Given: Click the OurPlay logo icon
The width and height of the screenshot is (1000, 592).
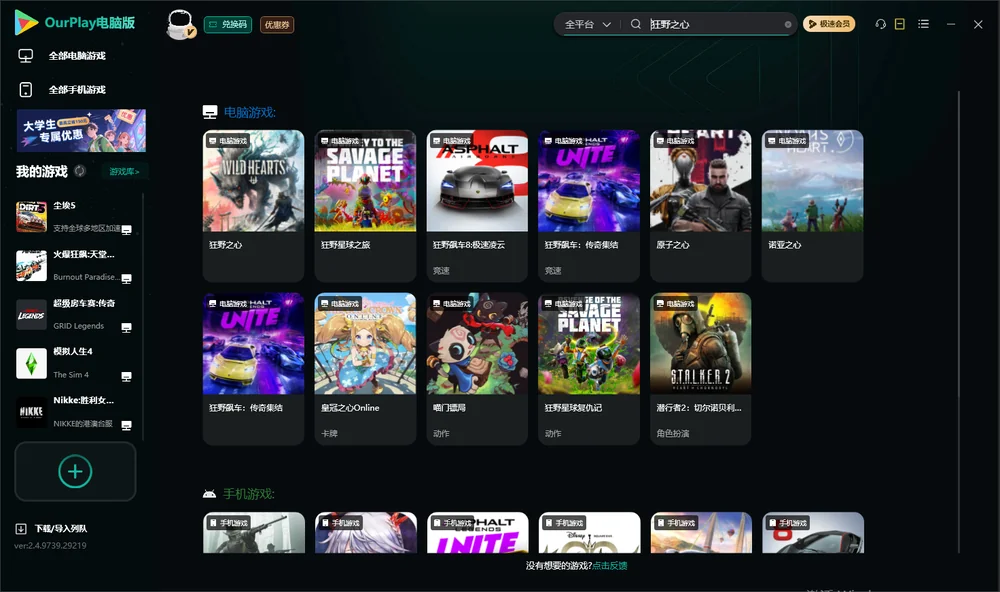Looking at the screenshot, I should [x=26, y=22].
